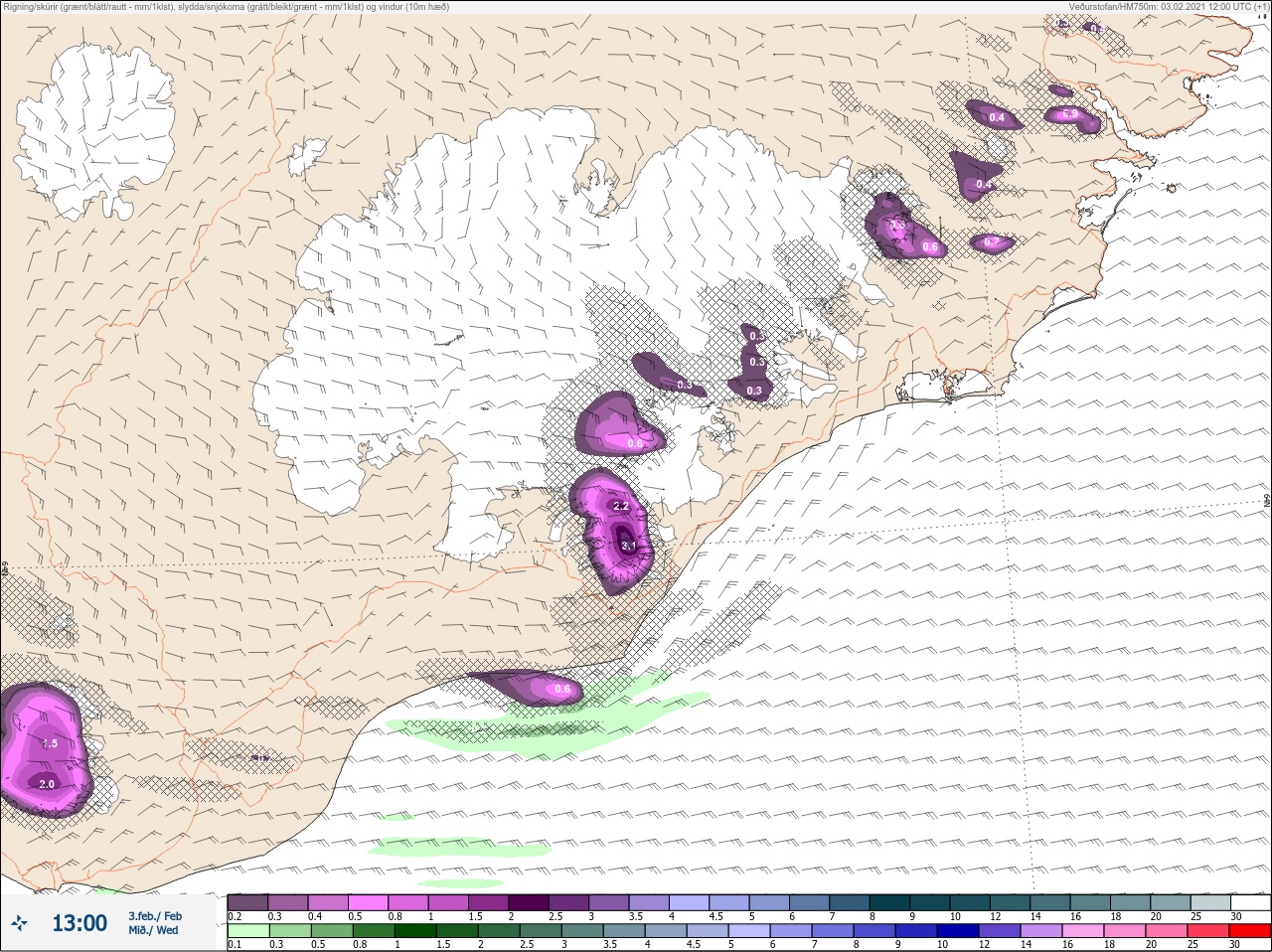Viewport: 1272px width, 952px height.
Task: Pick the light pink rain swatch for 16
Action: click(1082, 931)
